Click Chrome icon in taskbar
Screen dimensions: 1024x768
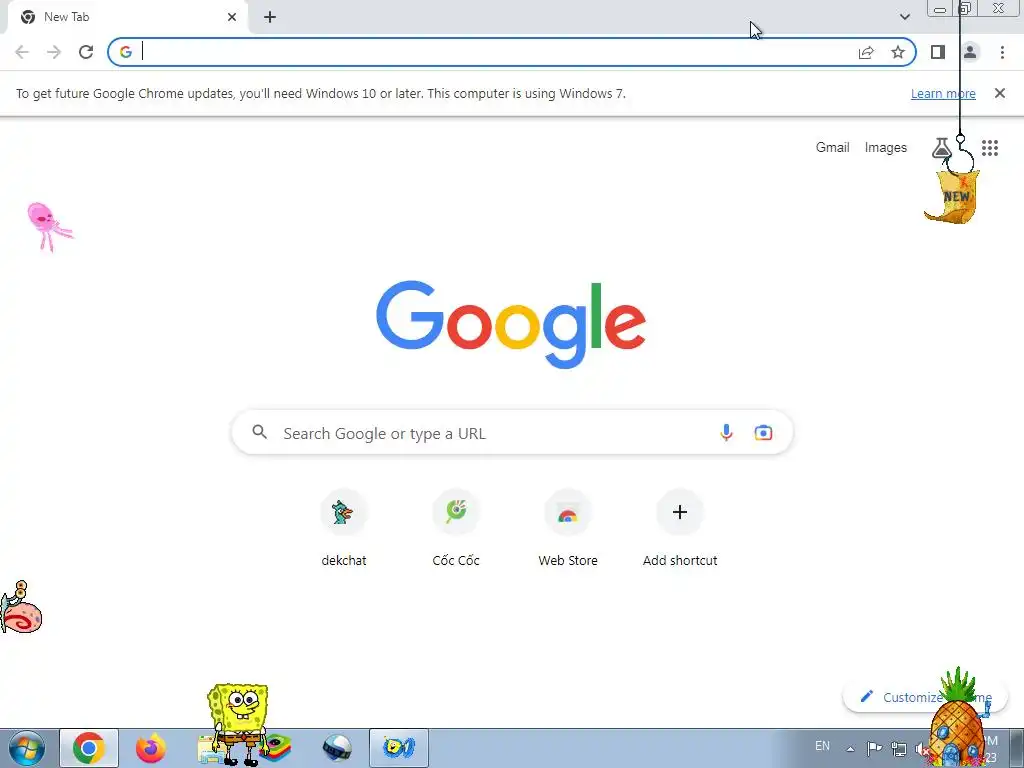point(89,748)
